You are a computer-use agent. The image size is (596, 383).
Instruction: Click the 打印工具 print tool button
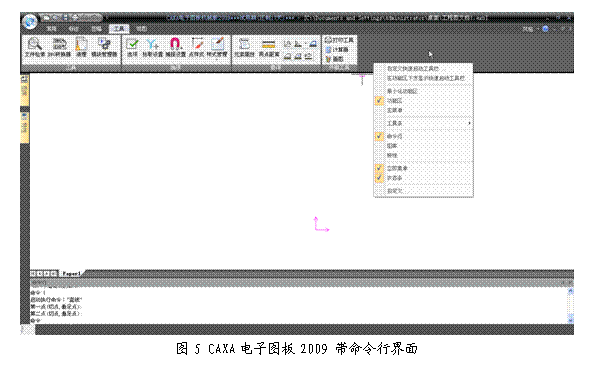pyautogui.click(x=339, y=40)
